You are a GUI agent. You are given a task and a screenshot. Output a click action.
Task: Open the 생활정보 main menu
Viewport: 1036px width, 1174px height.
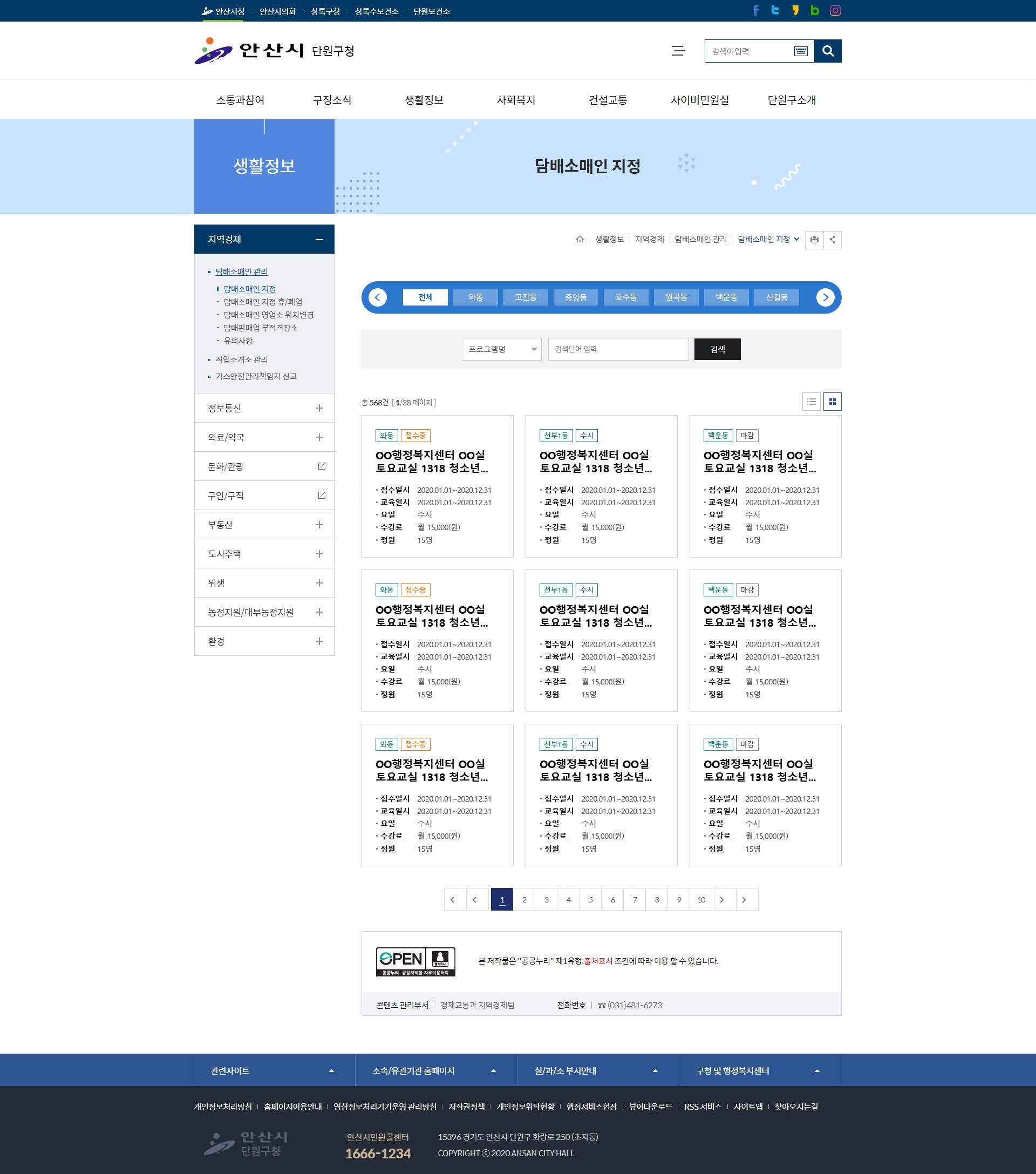[x=424, y=100]
